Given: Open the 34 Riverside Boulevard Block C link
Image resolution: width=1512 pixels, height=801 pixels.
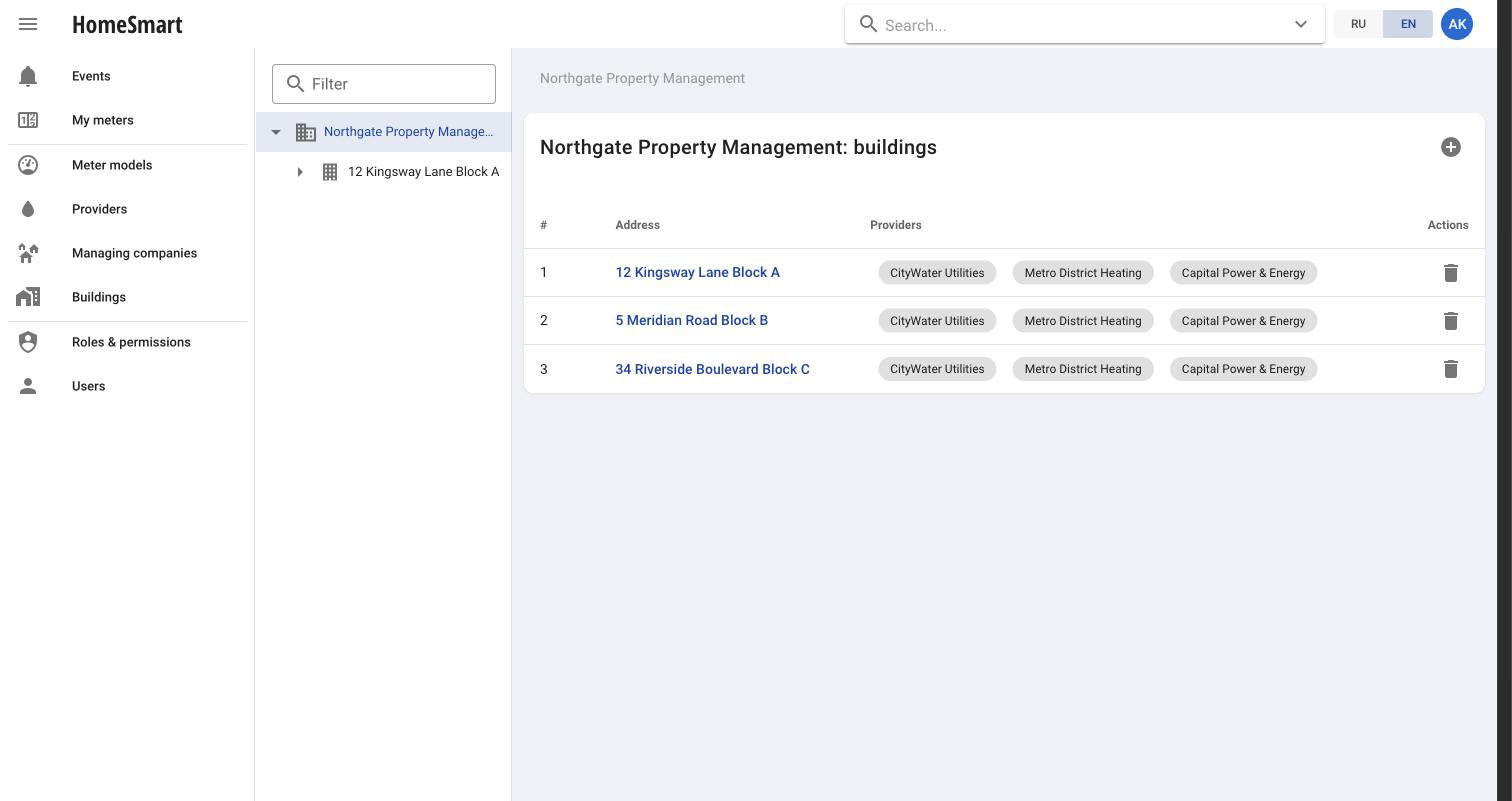Looking at the screenshot, I should (x=713, y=369).
